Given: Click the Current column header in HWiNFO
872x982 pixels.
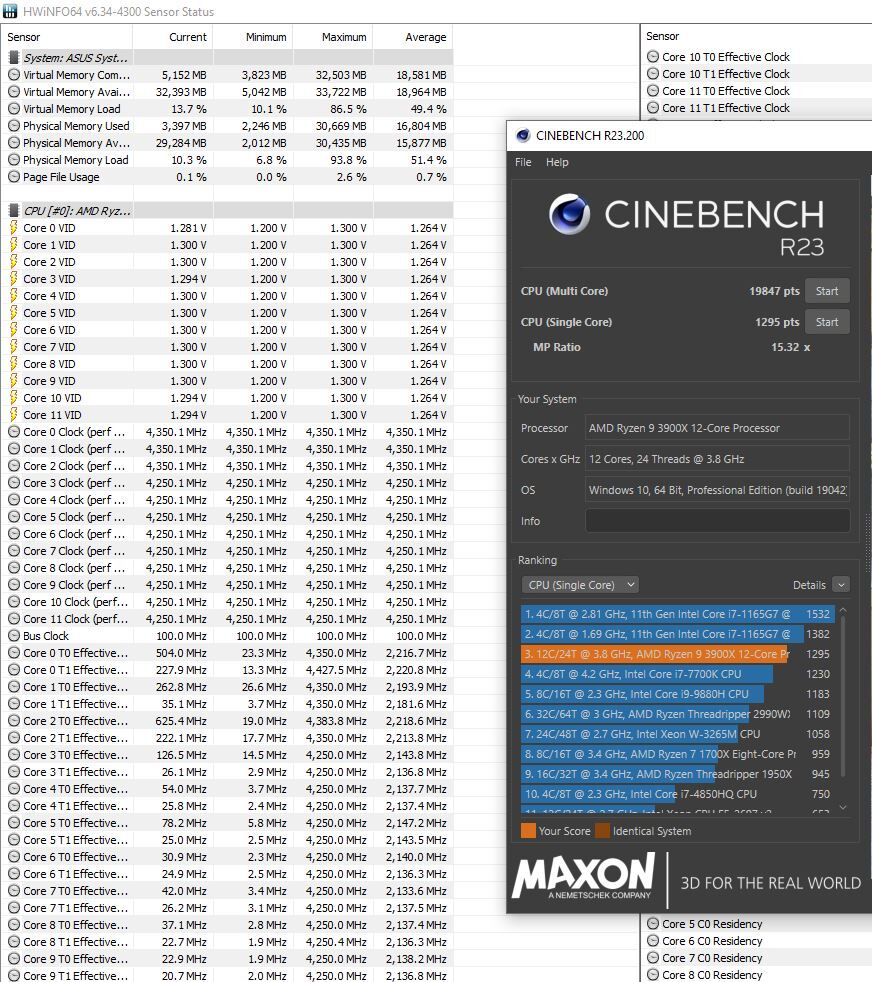Looking at the screenshot, I should [x=173, y=37].
